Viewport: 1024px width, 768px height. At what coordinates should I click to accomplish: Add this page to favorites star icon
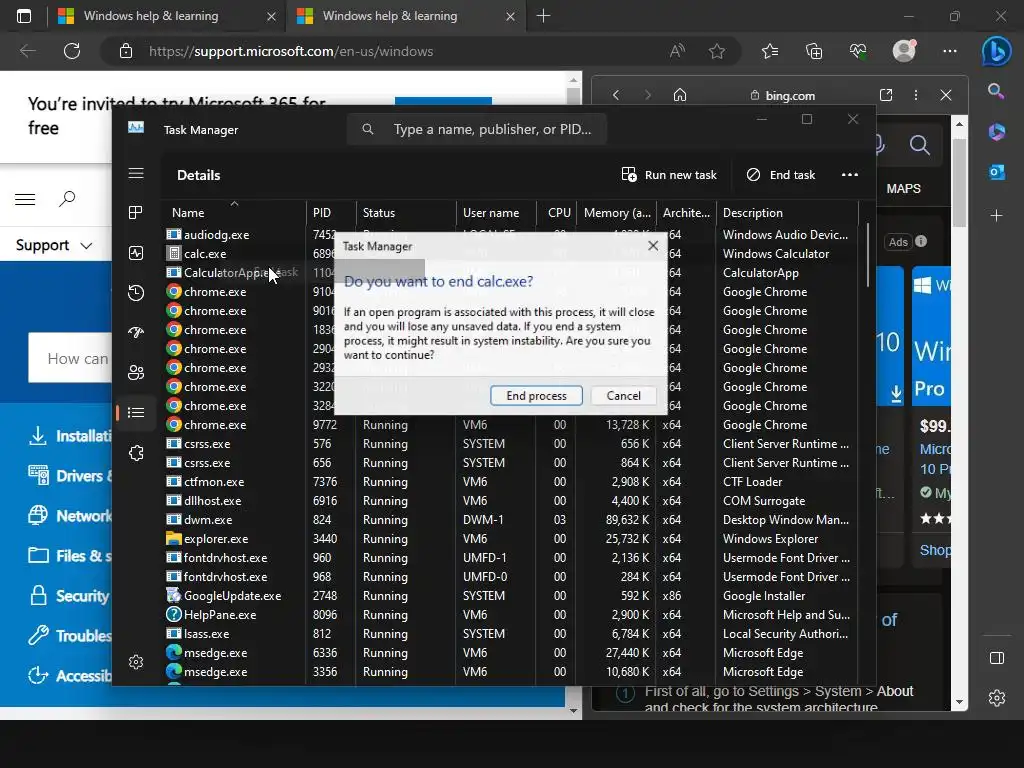click(x=717, y=51)
